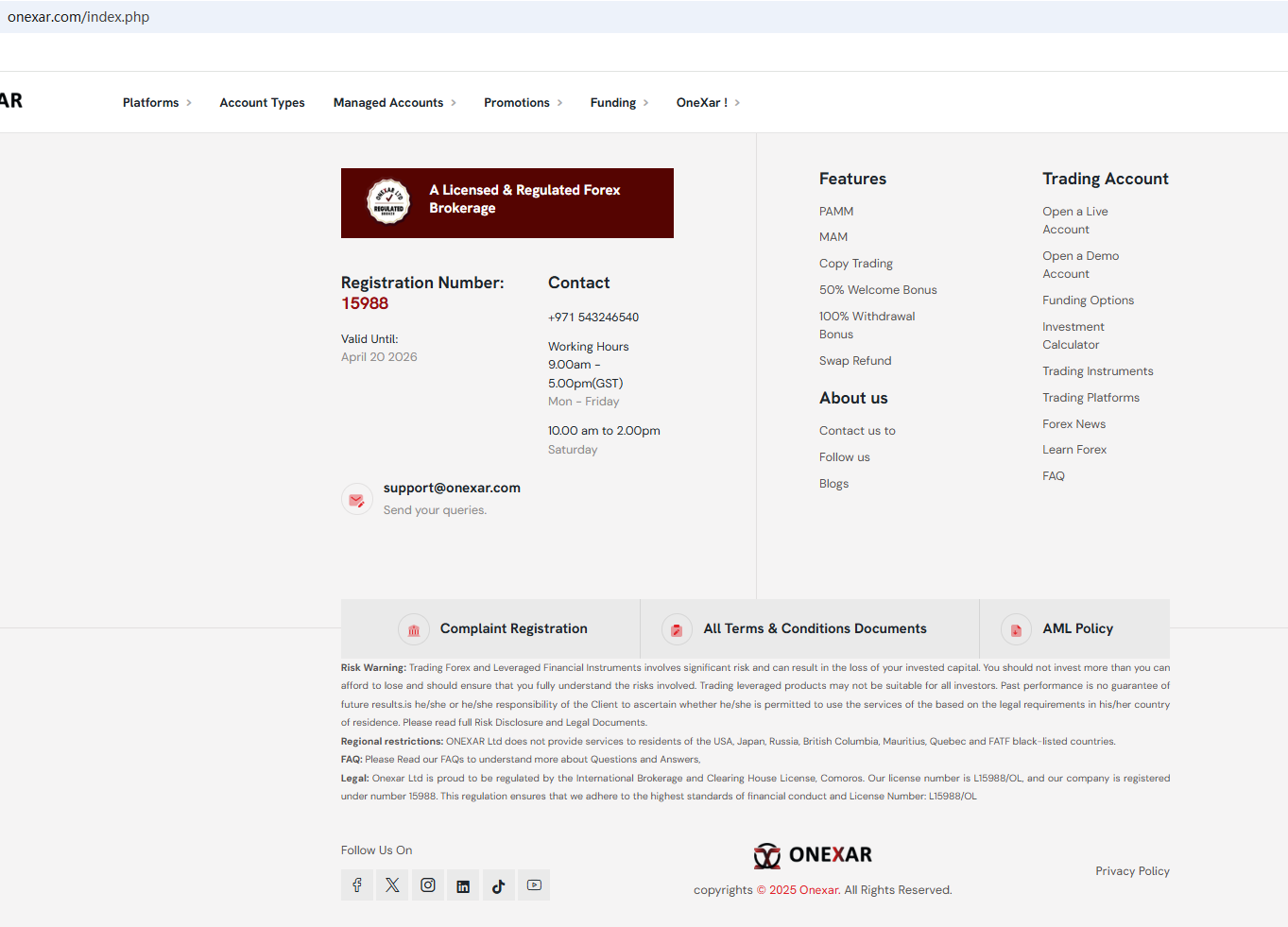Screen dimensions: 1288x927
Task: Click the About us section heading
Action: [x=853, y=398]
